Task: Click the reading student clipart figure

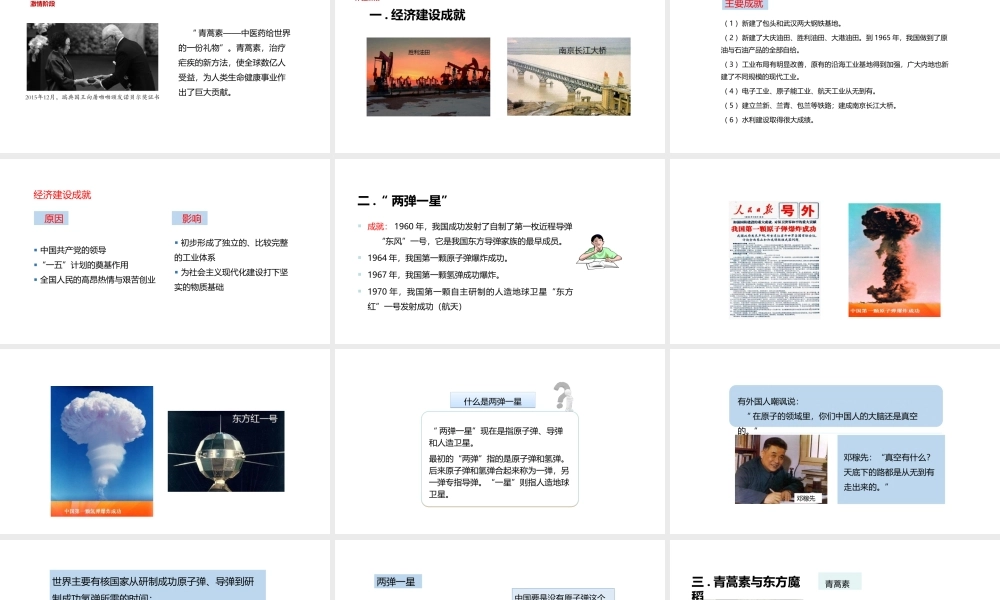Action: coord(599,252)
